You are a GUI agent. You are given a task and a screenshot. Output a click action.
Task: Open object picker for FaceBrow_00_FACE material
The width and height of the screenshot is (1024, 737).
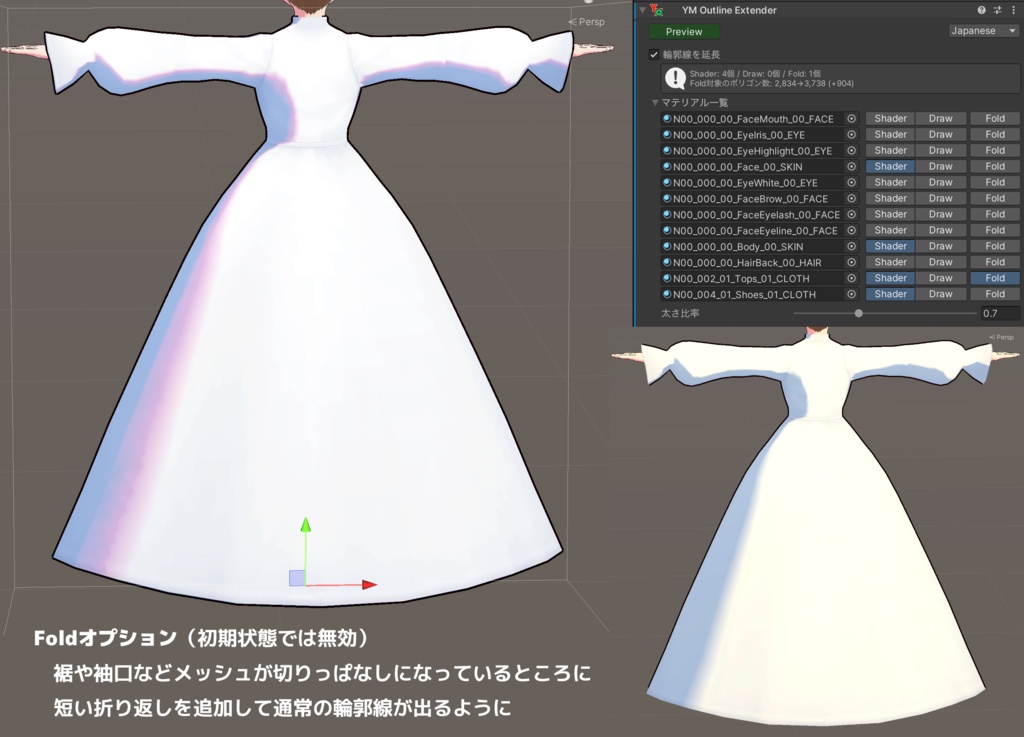[x=852, y=198]
